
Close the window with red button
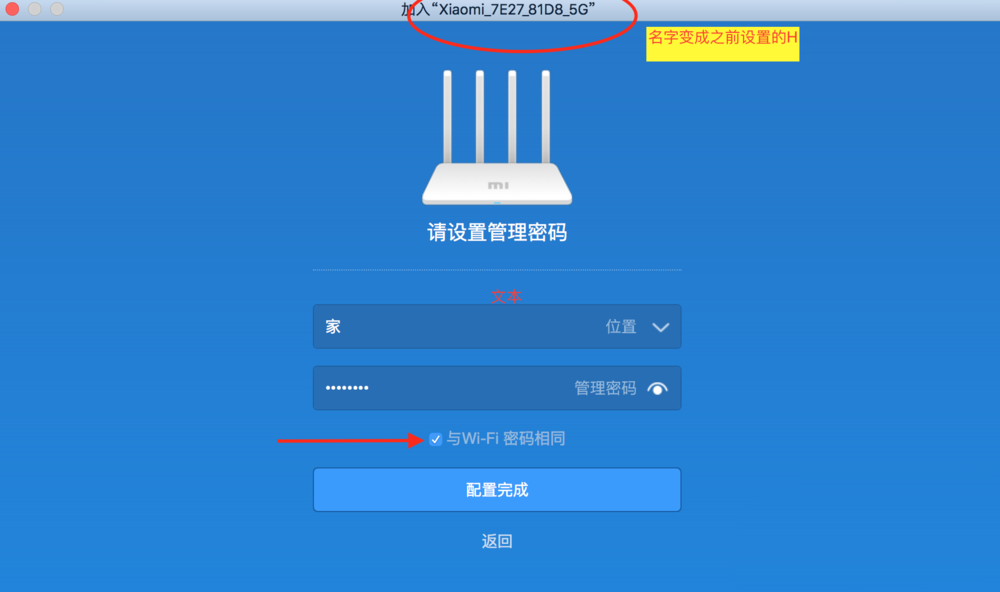click(x=12, y=9)
